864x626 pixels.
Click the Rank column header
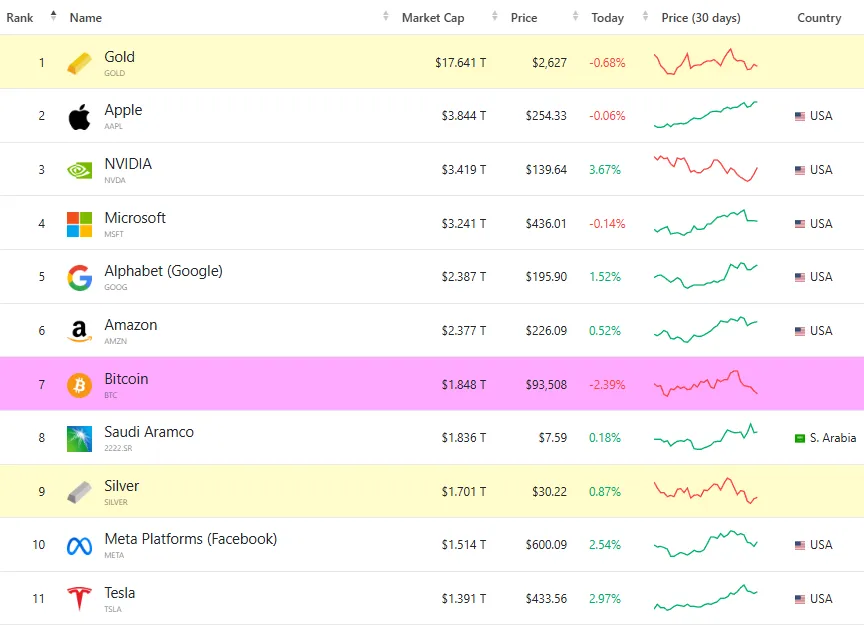(20, 18)
